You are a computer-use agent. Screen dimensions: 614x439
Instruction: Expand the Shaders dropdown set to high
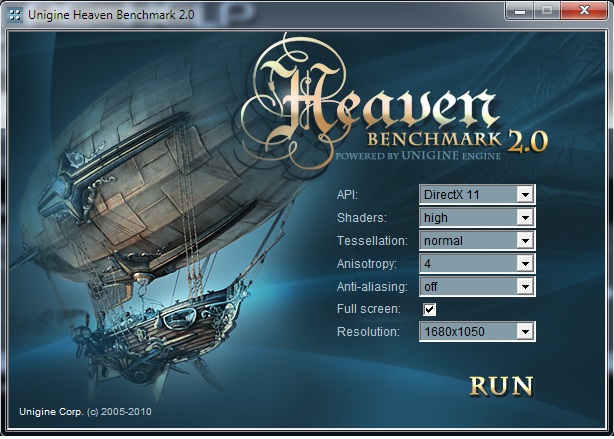click(477, 218)
